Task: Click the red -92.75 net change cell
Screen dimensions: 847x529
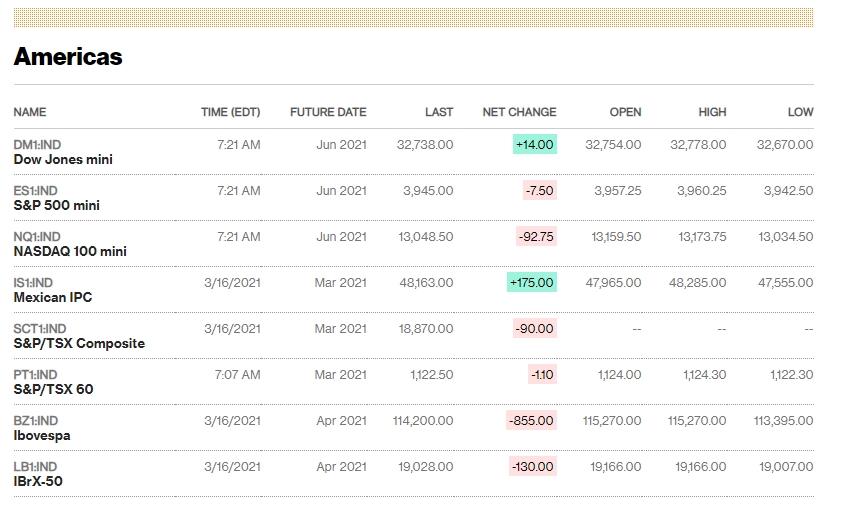Action: (536, 237)
